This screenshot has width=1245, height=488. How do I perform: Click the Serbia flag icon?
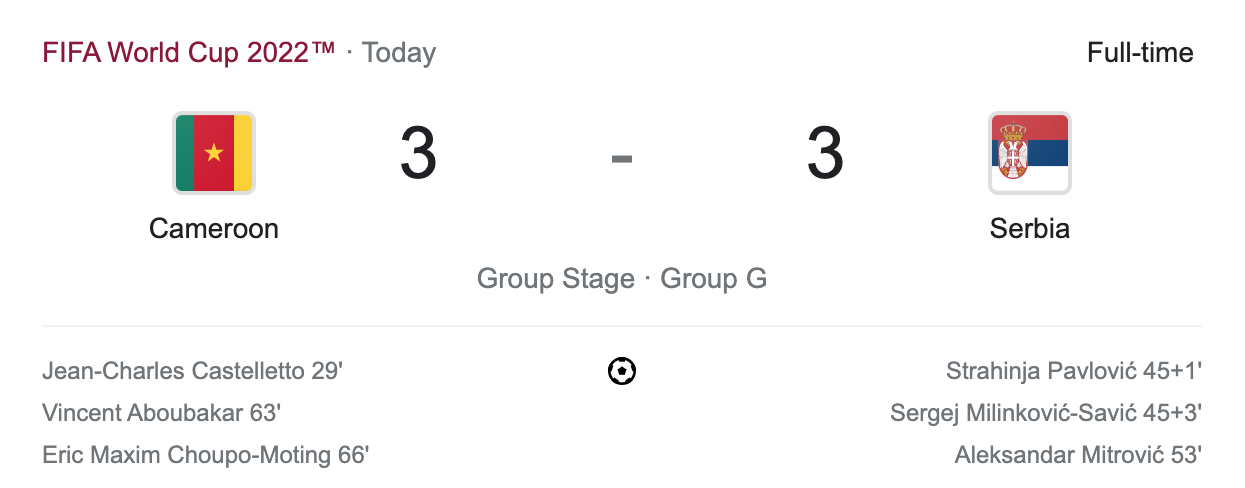coord(1030,153)
